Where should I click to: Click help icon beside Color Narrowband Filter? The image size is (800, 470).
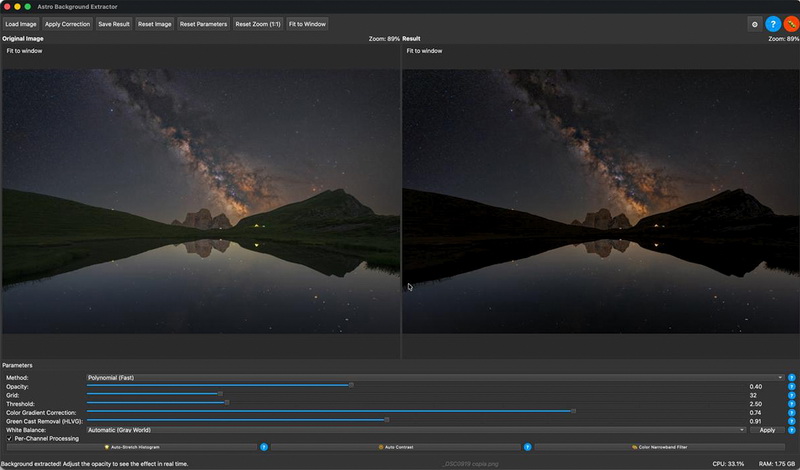[791, 447]
